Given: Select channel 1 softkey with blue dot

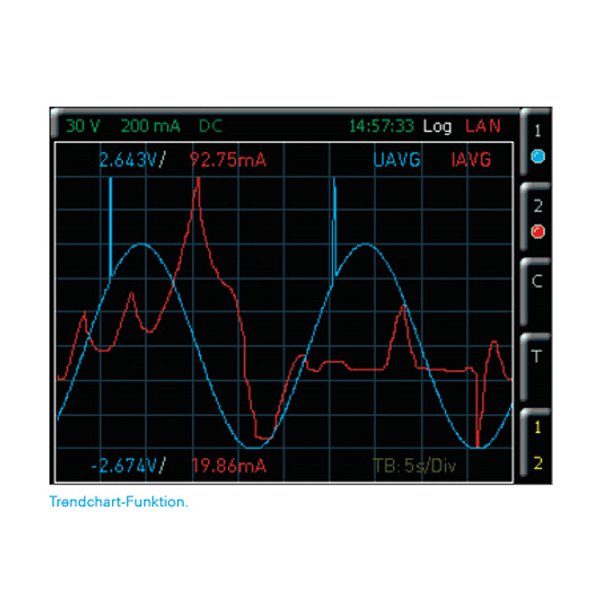Looking at the screenshot, I should pos(537,143).
